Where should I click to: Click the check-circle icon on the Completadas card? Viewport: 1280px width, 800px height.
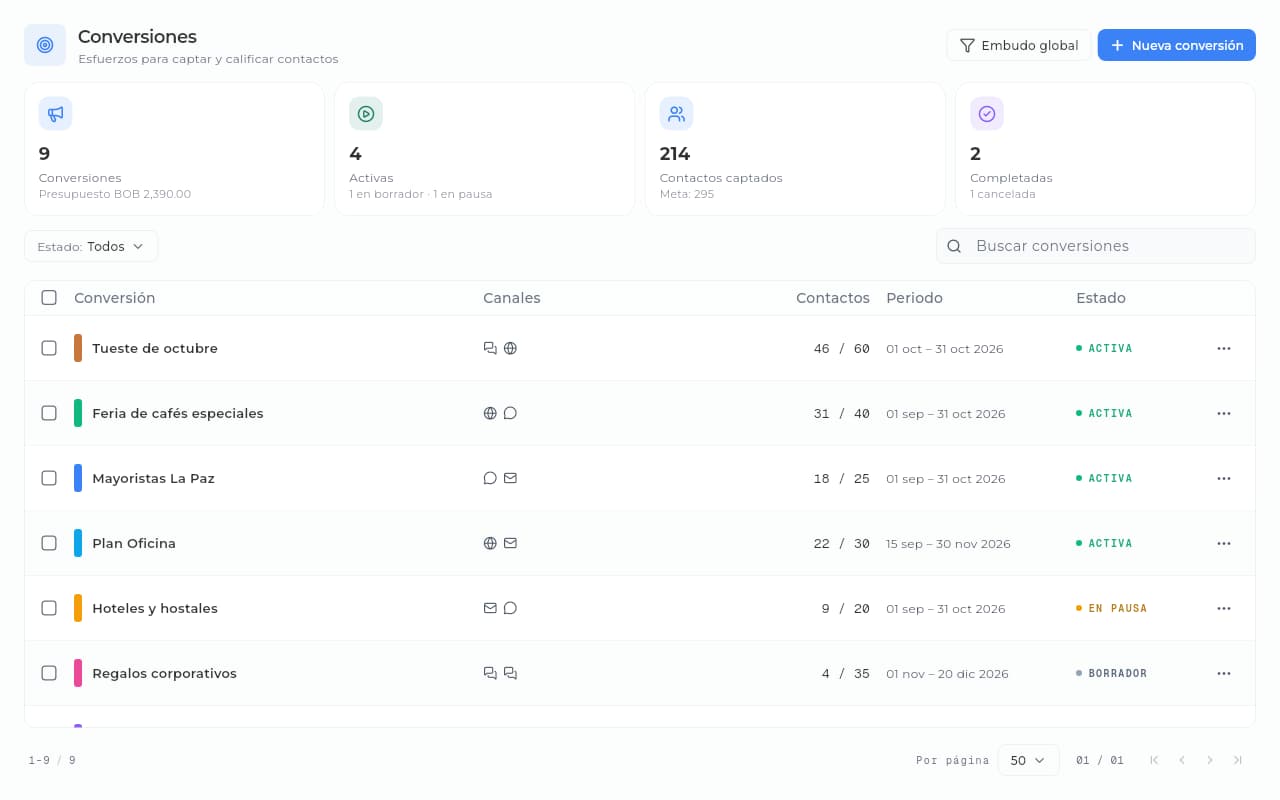[987, 114]
